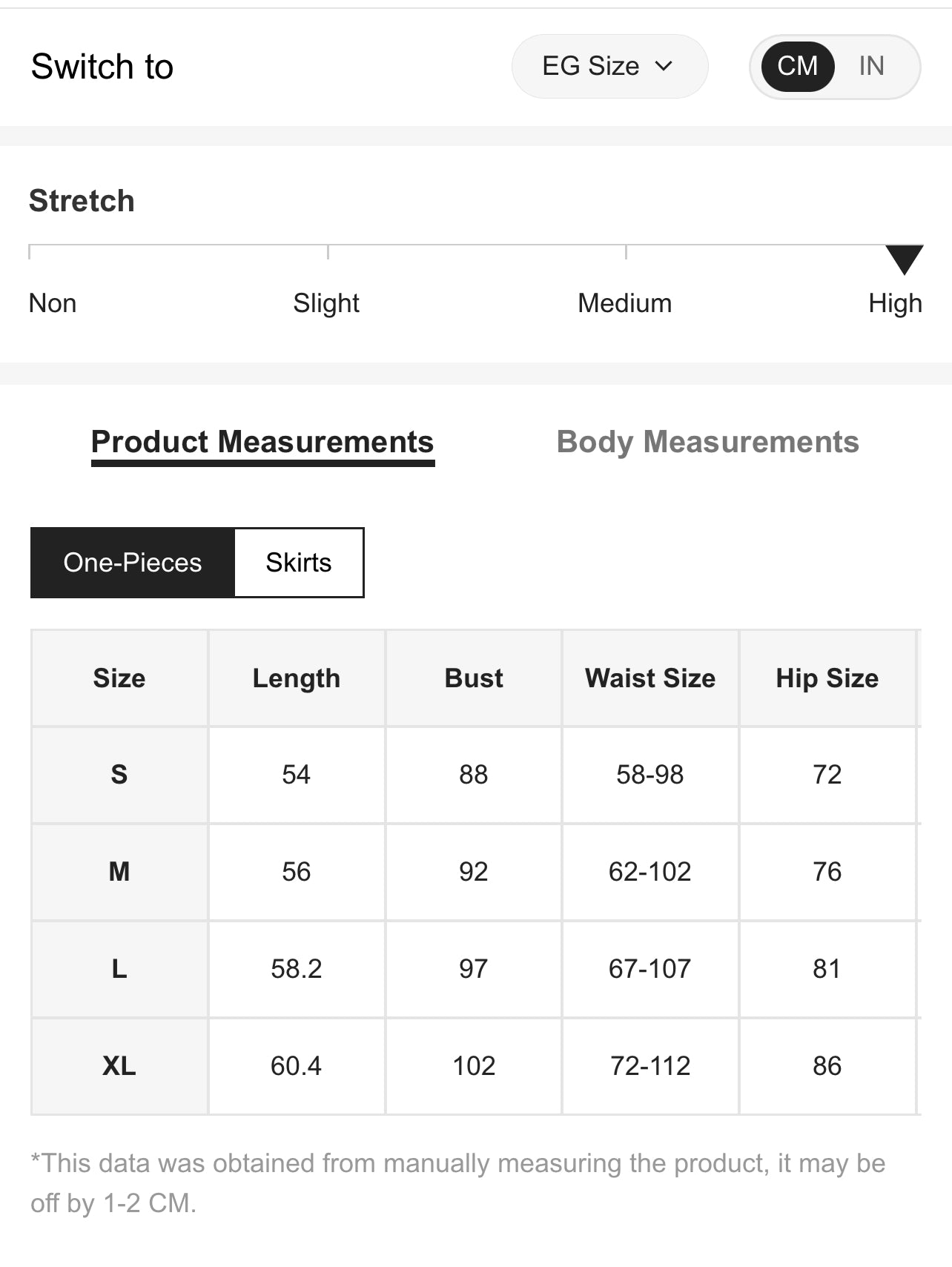
Task: Click the chevron arrow beside EG Size
Action: point(664,67)
